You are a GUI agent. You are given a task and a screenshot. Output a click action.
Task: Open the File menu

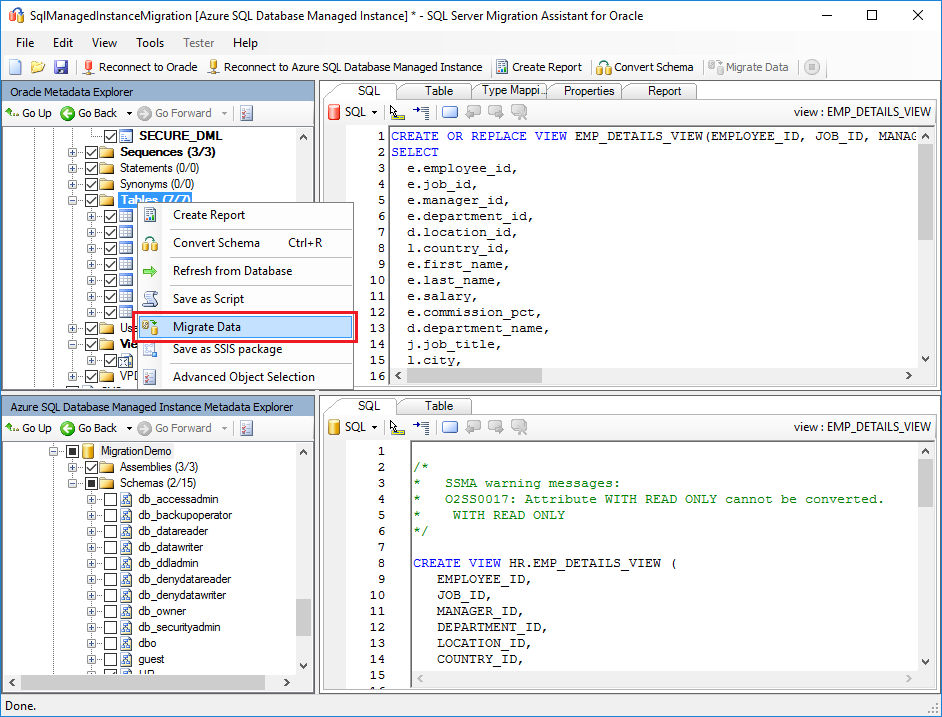click(25, 43)
